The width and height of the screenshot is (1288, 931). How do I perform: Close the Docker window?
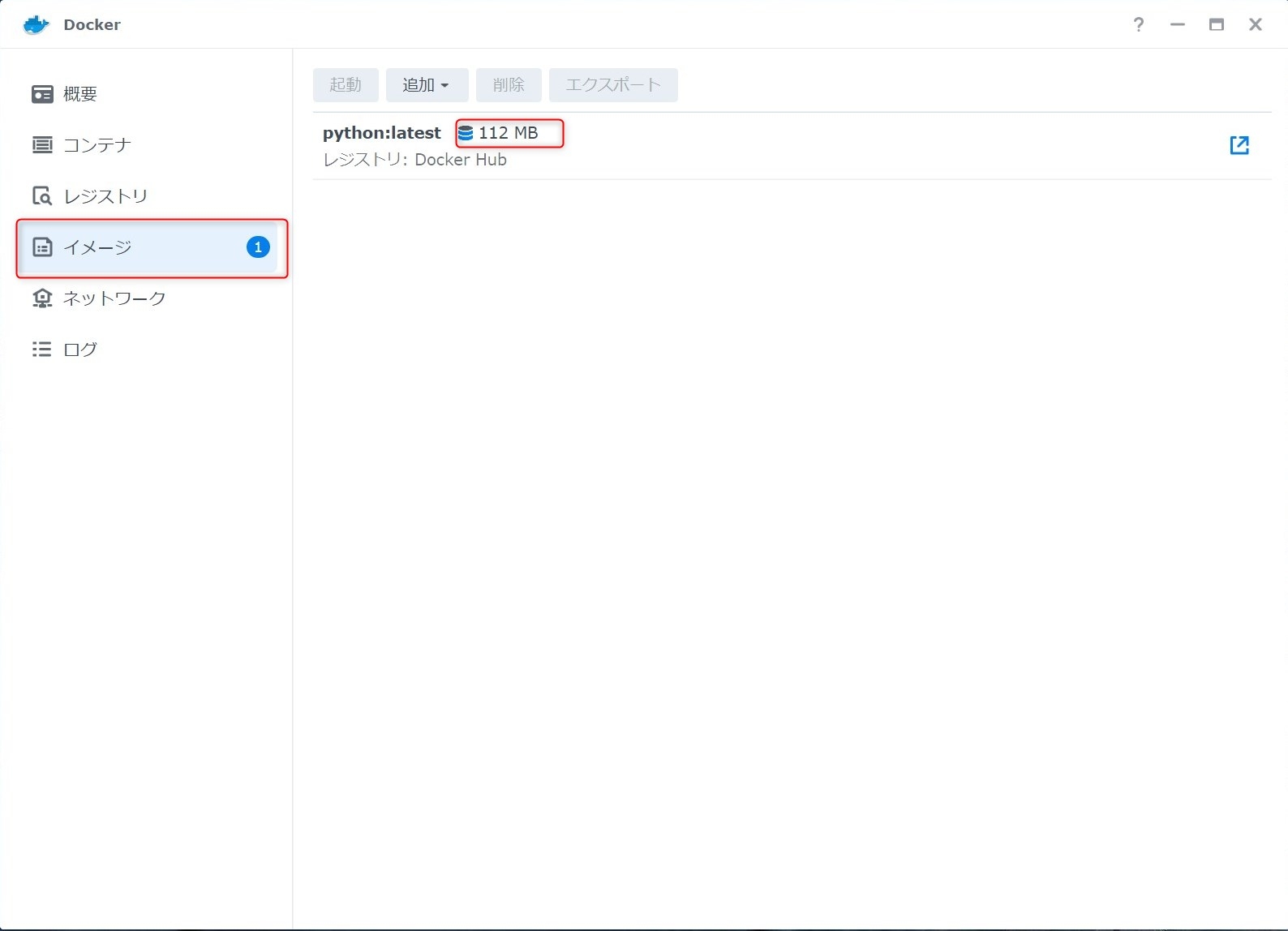click(x=1256, y=24)
